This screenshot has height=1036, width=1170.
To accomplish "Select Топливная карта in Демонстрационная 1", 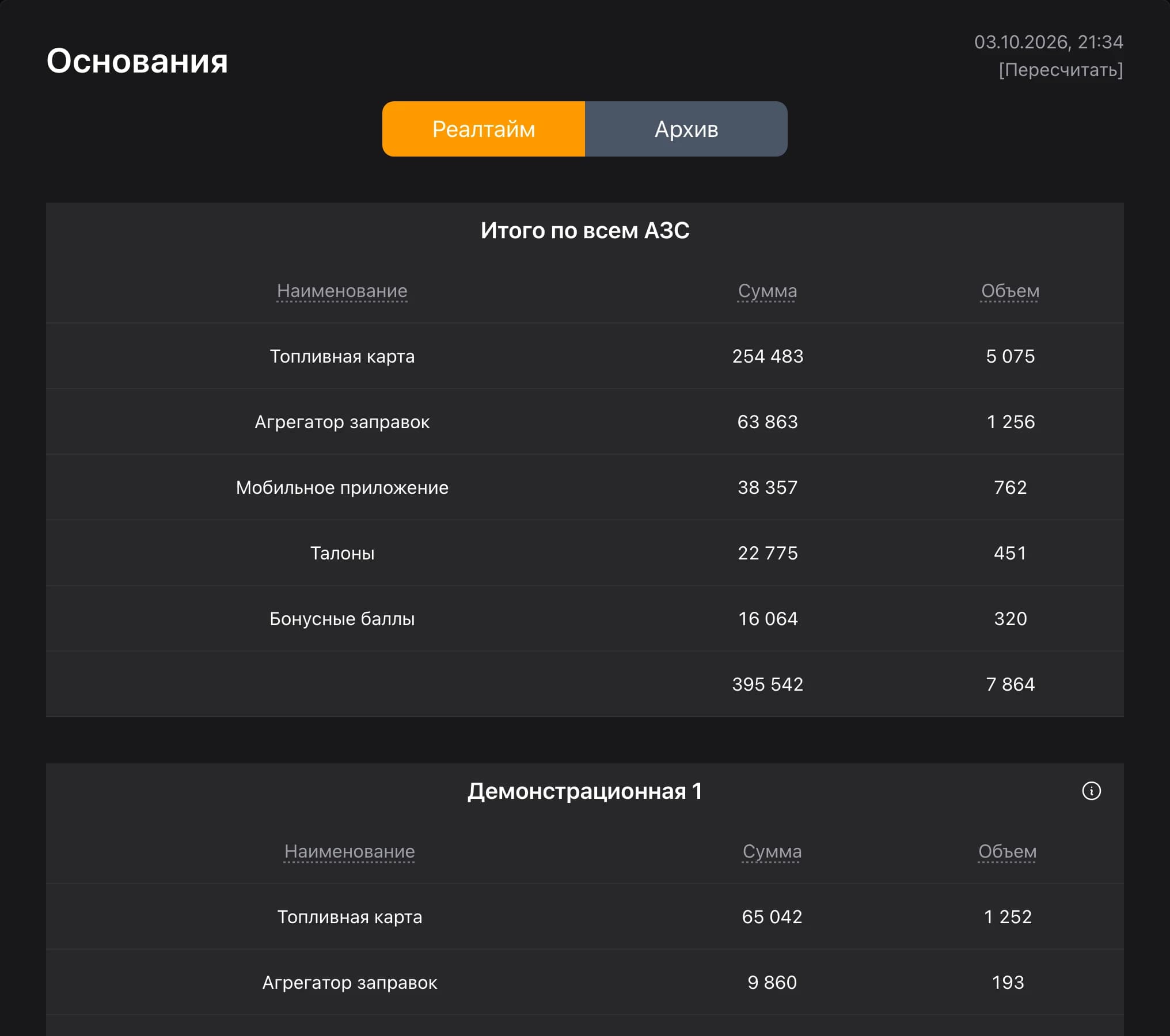I will pyautogui.click(x=585, y=917).
